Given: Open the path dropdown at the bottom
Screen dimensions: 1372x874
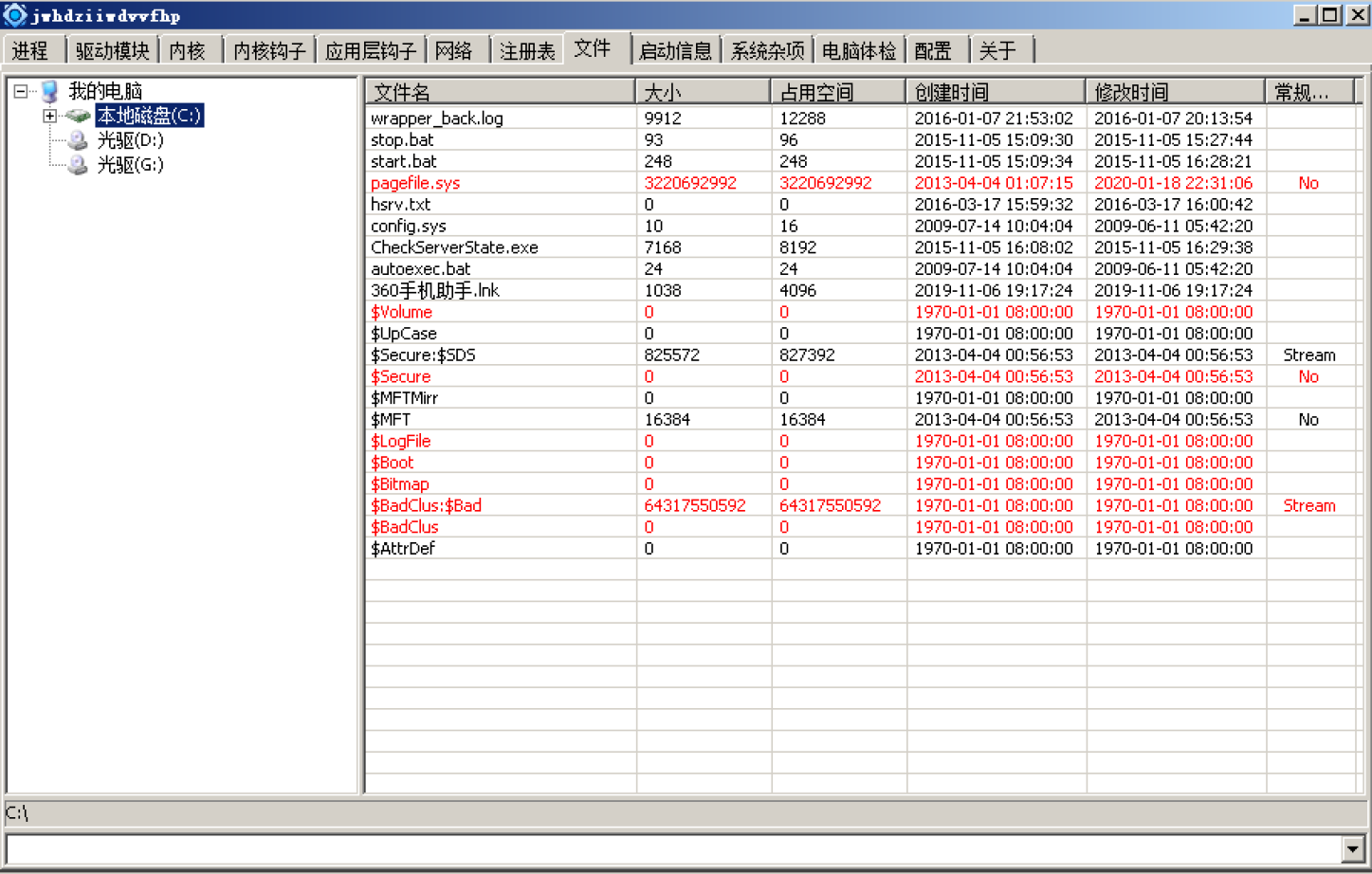Looking at the screenshot, I should point(1353,848).
